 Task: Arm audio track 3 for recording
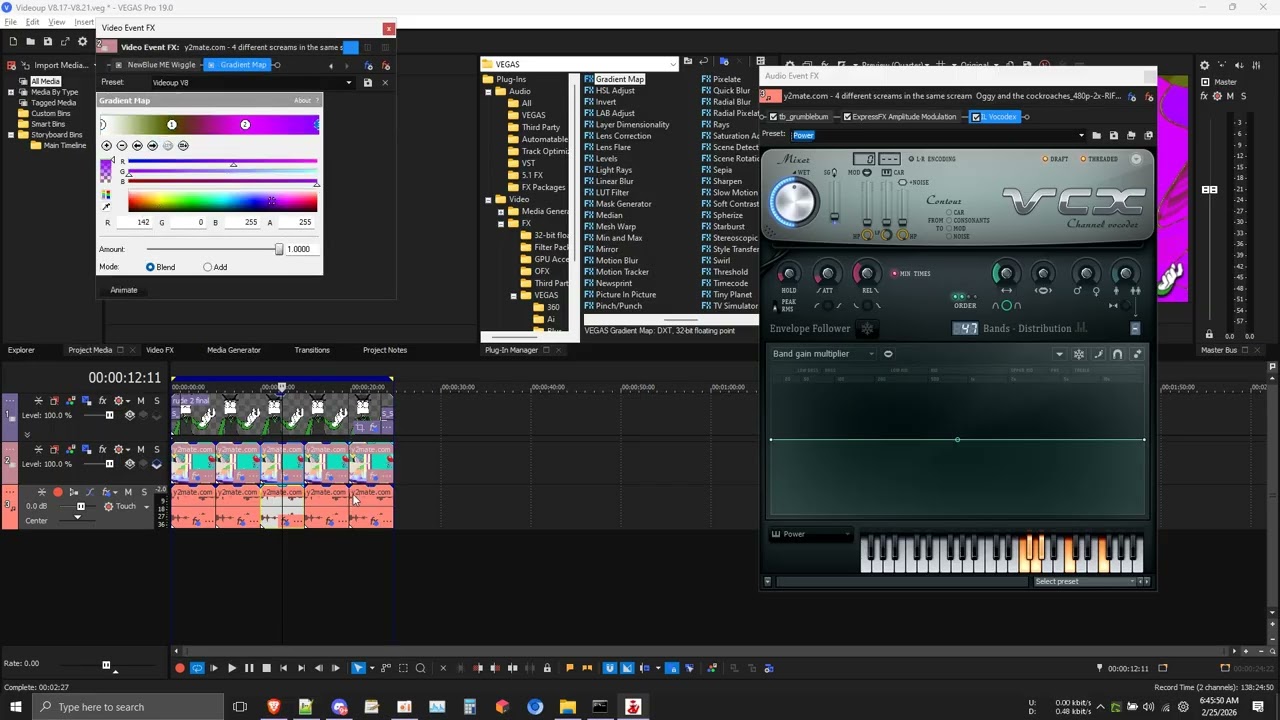coord(58,492)
